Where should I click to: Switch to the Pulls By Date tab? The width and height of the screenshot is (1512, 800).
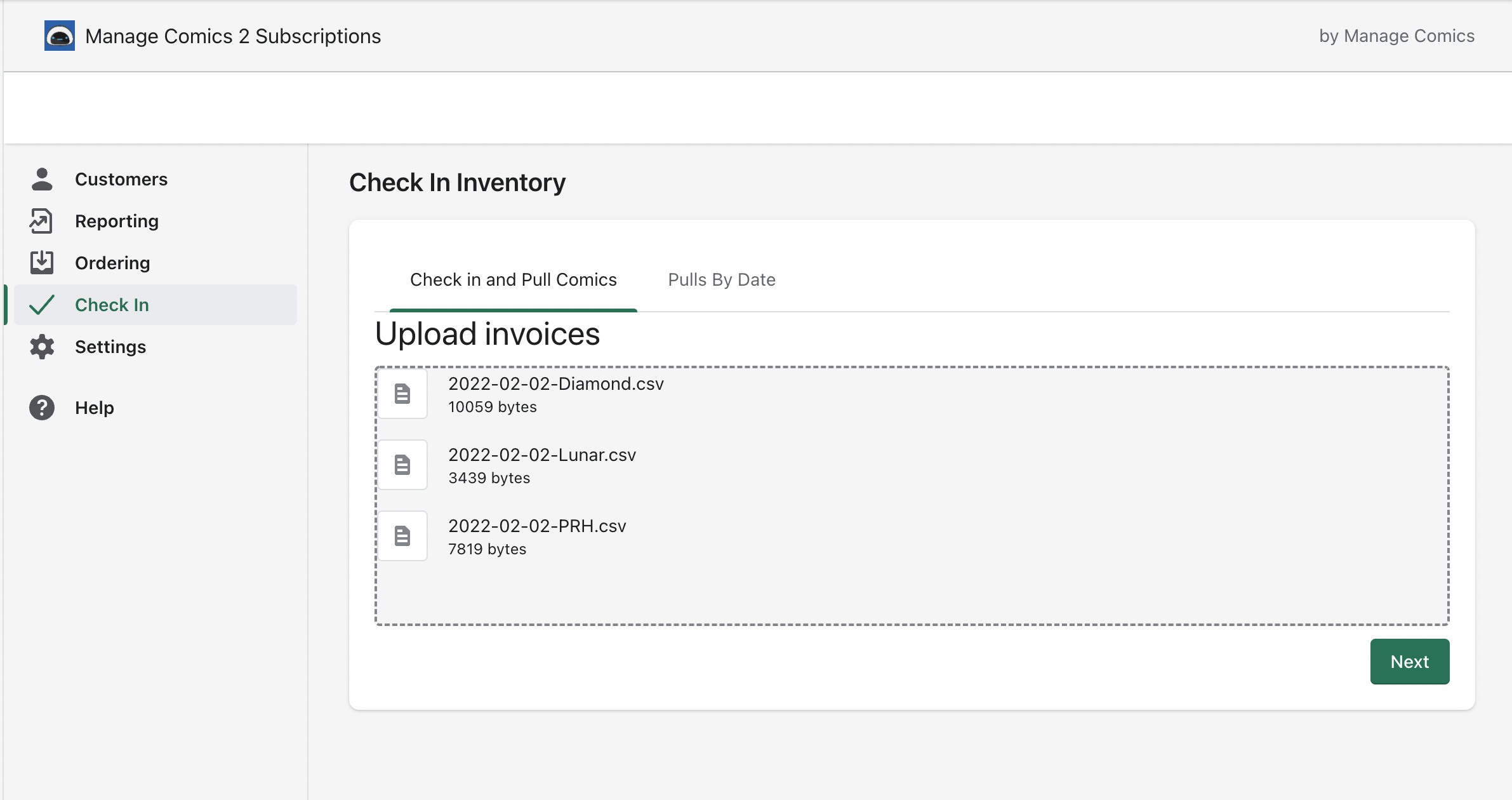(x=722, y=280)
